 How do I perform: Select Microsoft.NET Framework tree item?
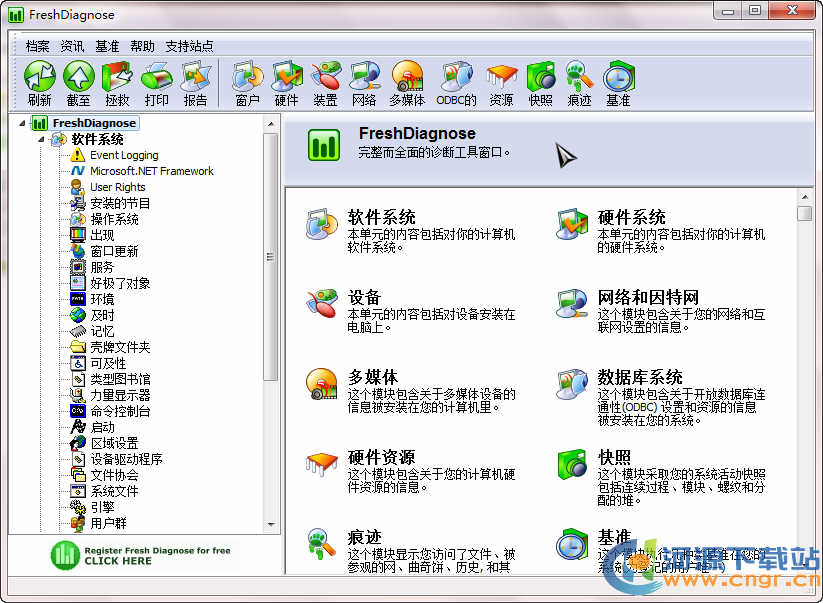[152, 171]
